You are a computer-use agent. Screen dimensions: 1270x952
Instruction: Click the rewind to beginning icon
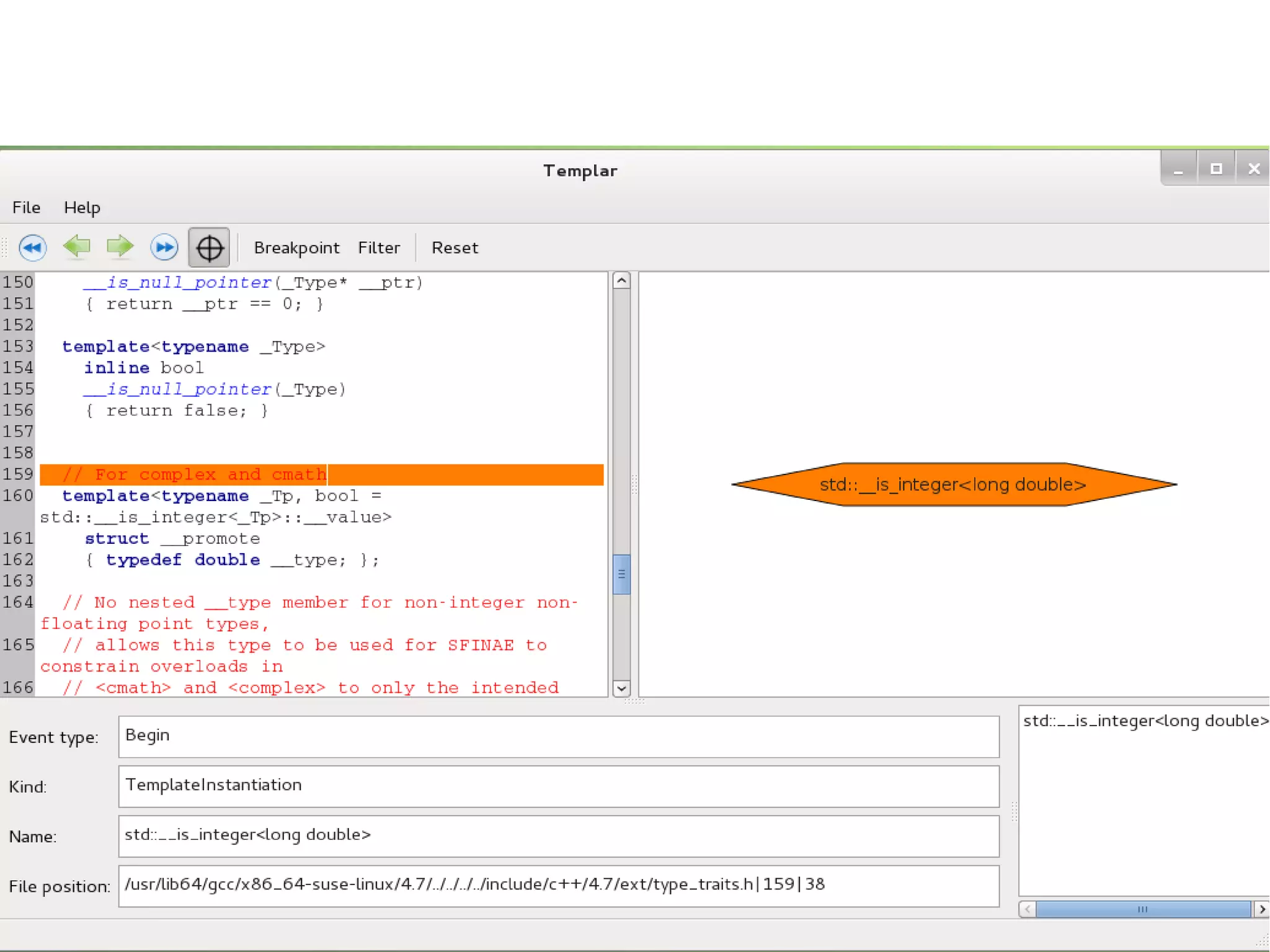[32, 247]
